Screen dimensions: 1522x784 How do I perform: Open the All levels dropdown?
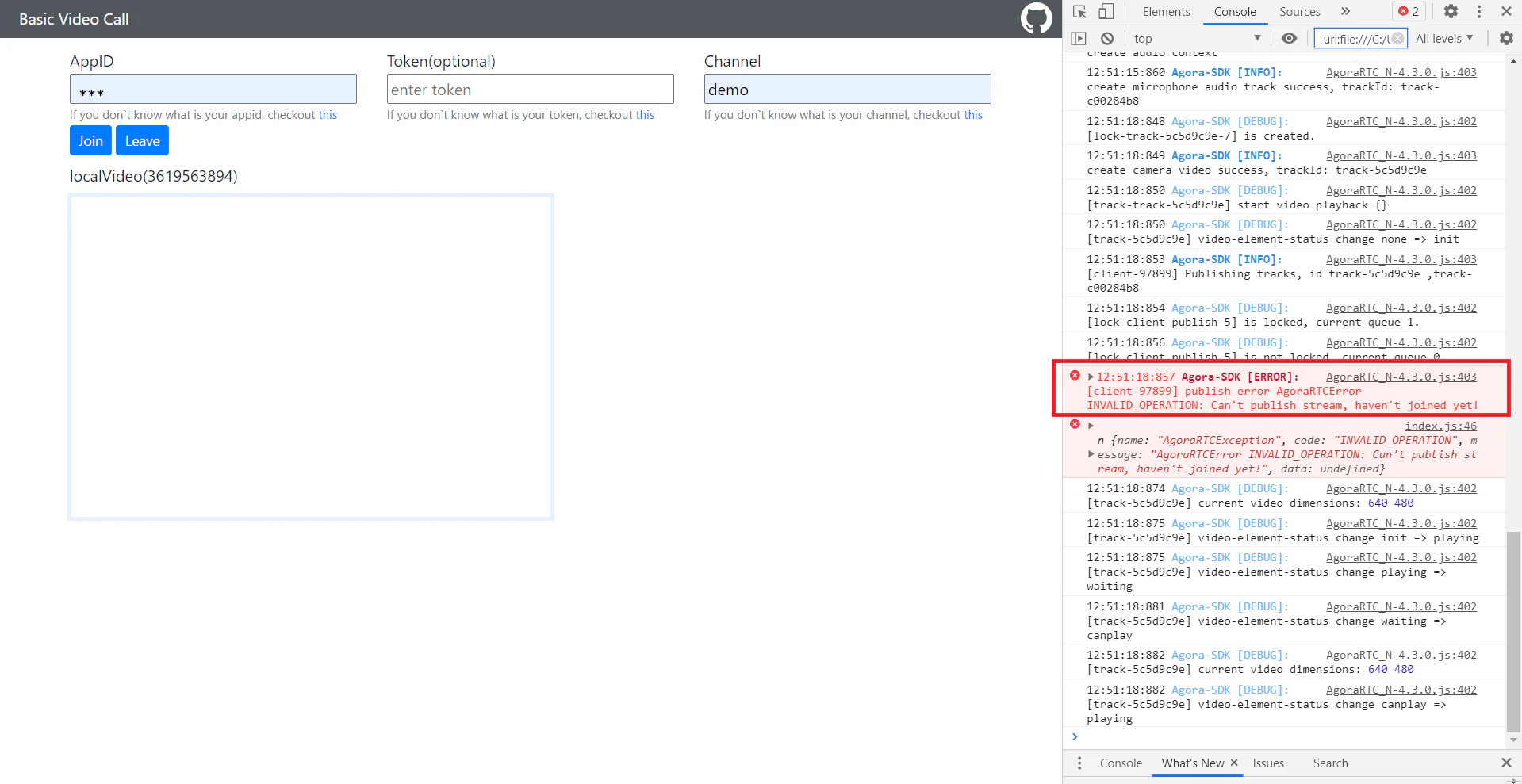pos(1444,38)
